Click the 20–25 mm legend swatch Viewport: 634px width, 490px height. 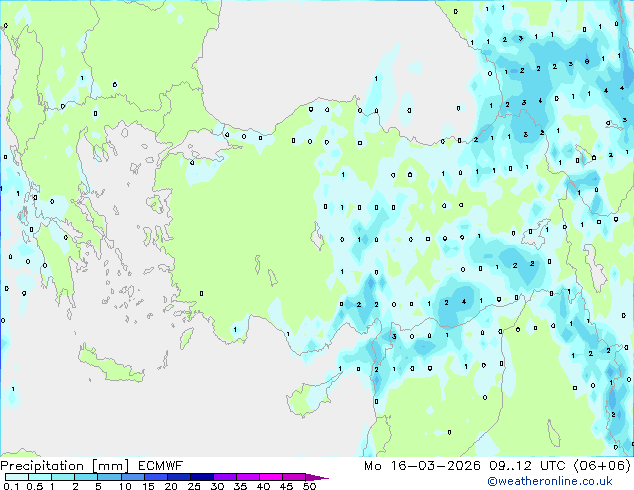(x=178, y=477)
